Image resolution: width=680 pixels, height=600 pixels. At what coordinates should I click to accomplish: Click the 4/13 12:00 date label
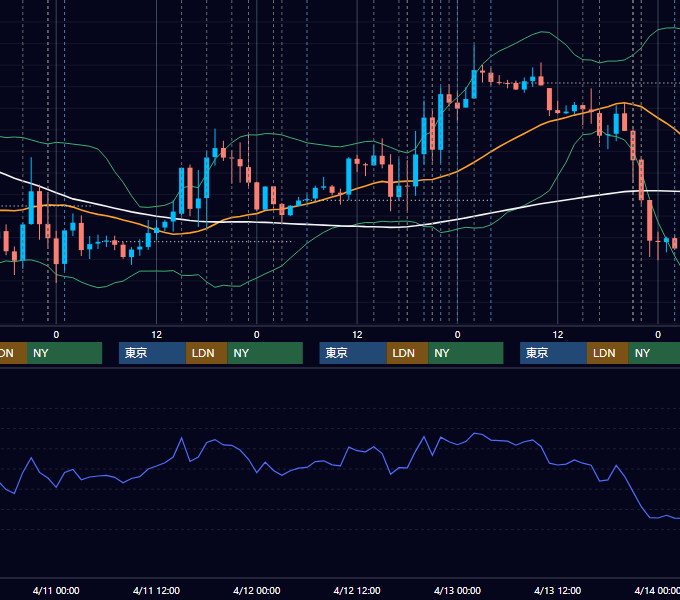[x=557, y=590]
